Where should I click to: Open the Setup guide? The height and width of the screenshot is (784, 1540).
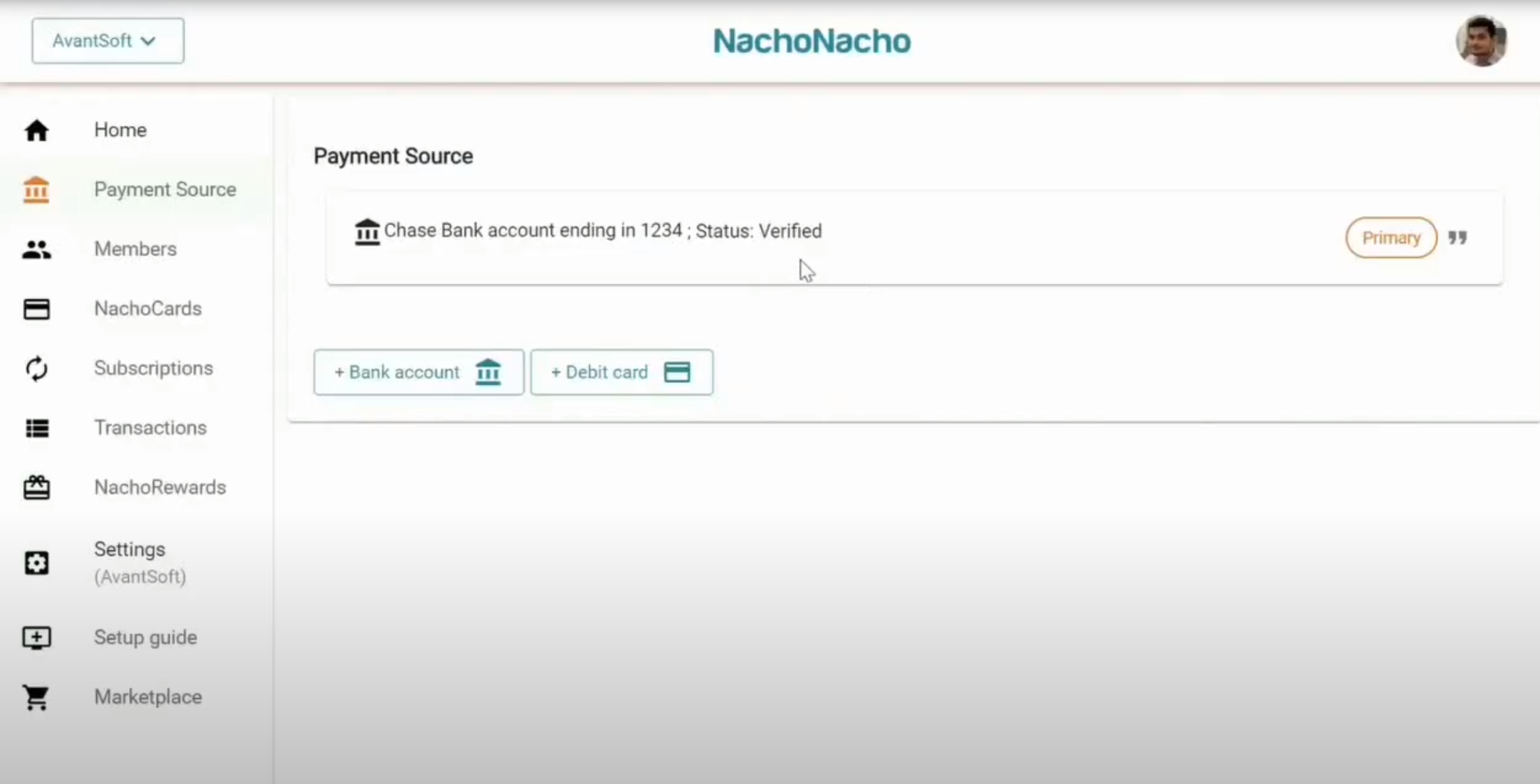[x=145, y=638]
